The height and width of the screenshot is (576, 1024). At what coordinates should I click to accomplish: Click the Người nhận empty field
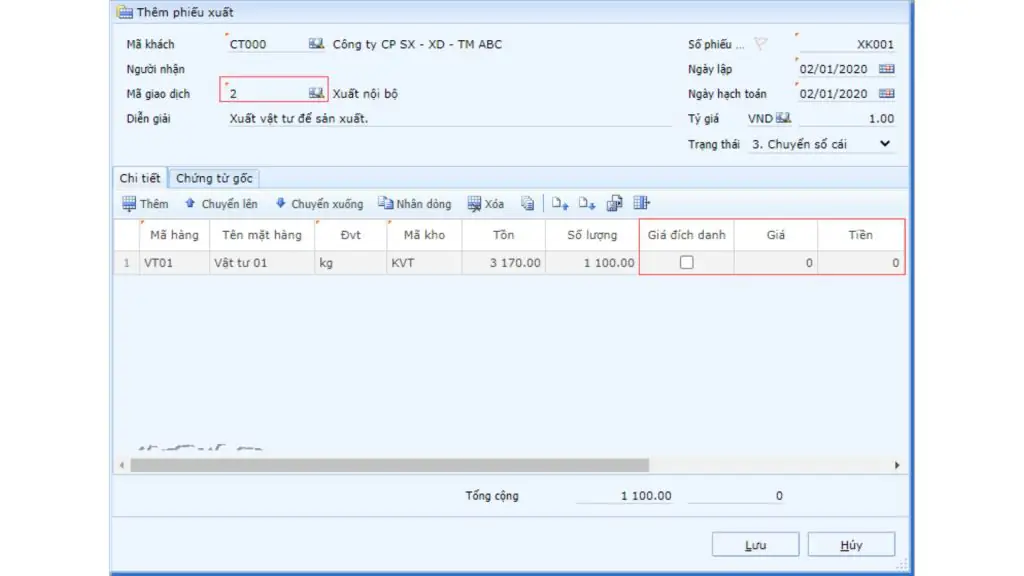pos(449,69)
